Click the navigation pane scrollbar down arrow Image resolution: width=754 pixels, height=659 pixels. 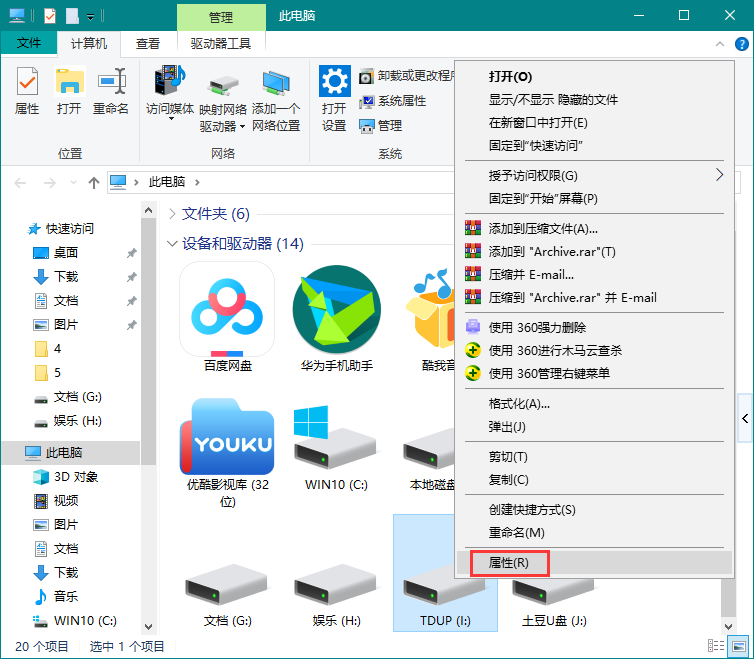coord(149,627)
